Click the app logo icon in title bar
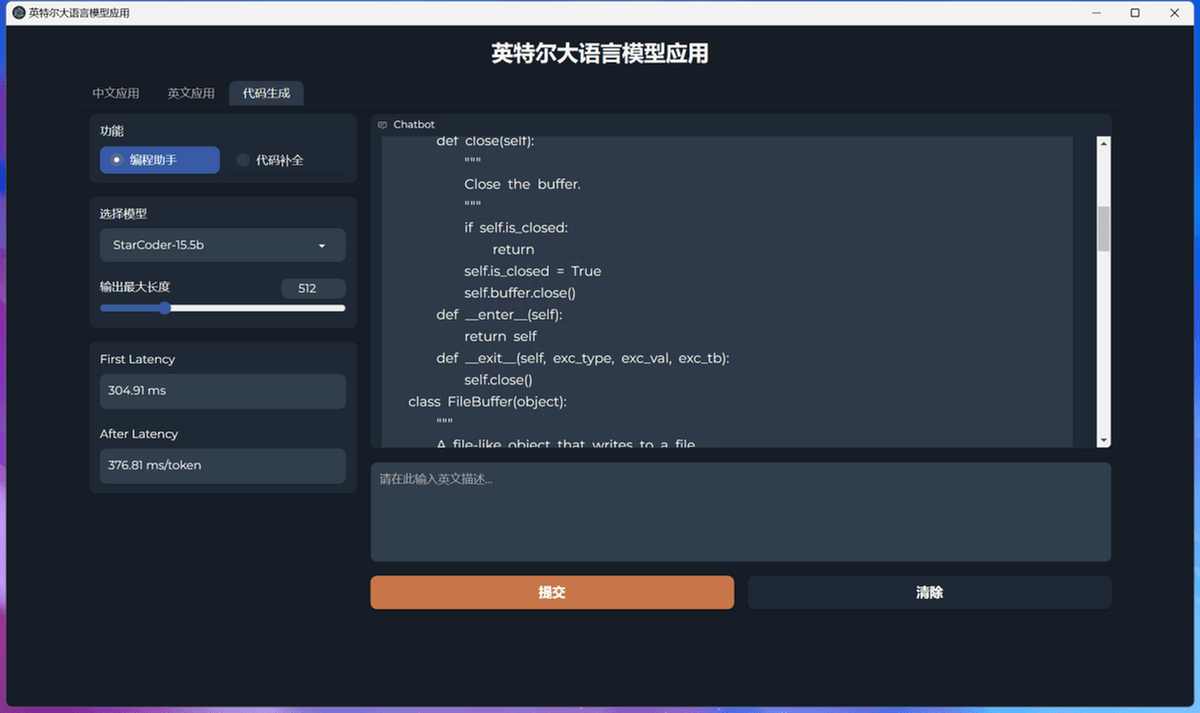 pyautogui.click(x=18, y=13)
